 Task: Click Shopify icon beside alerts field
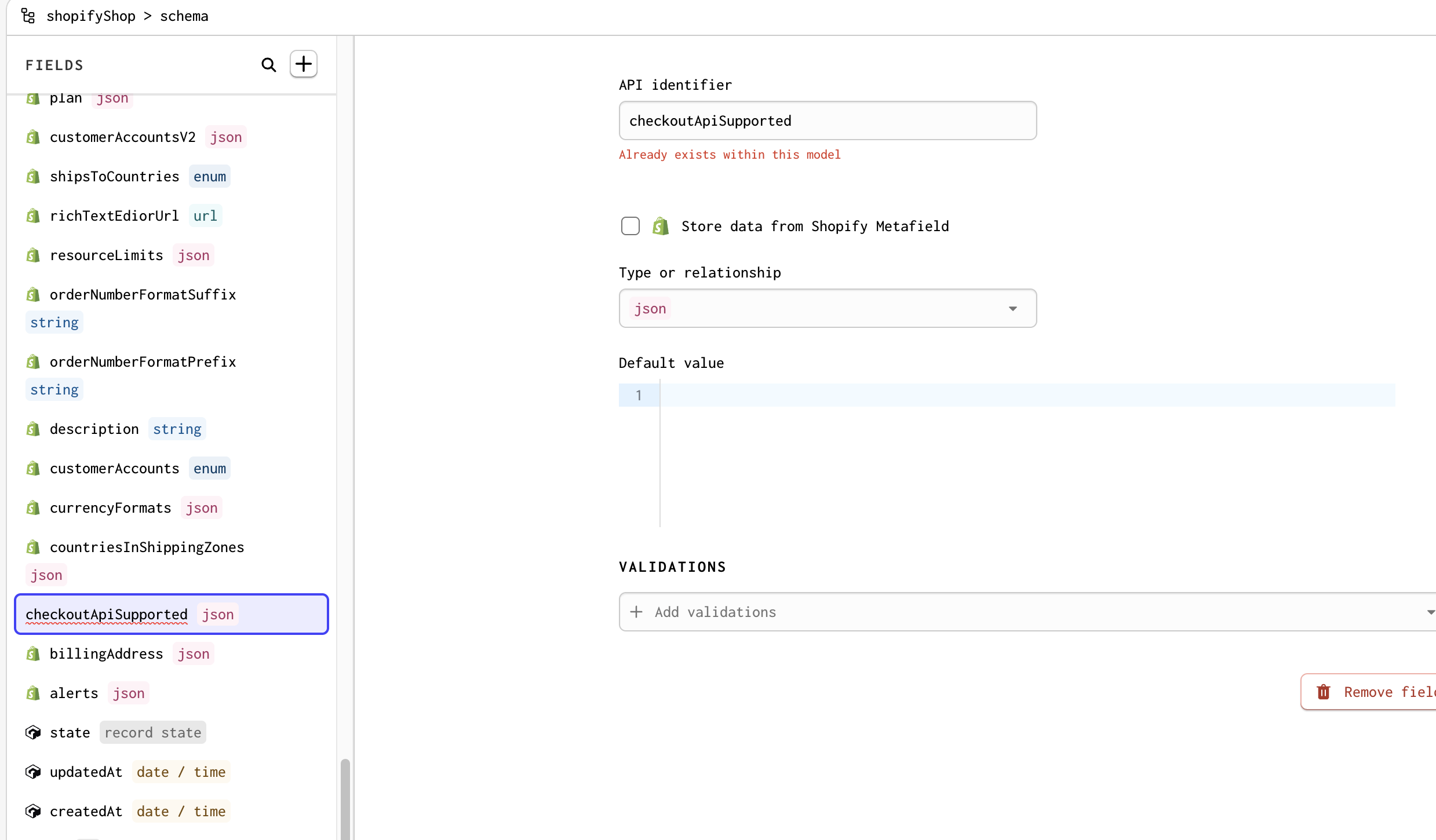33,693
